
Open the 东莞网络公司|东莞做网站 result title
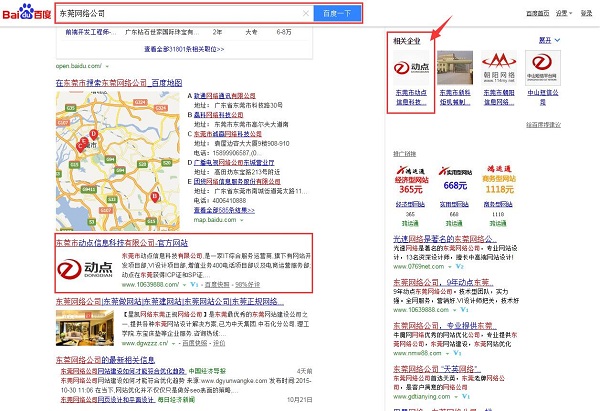170,302
